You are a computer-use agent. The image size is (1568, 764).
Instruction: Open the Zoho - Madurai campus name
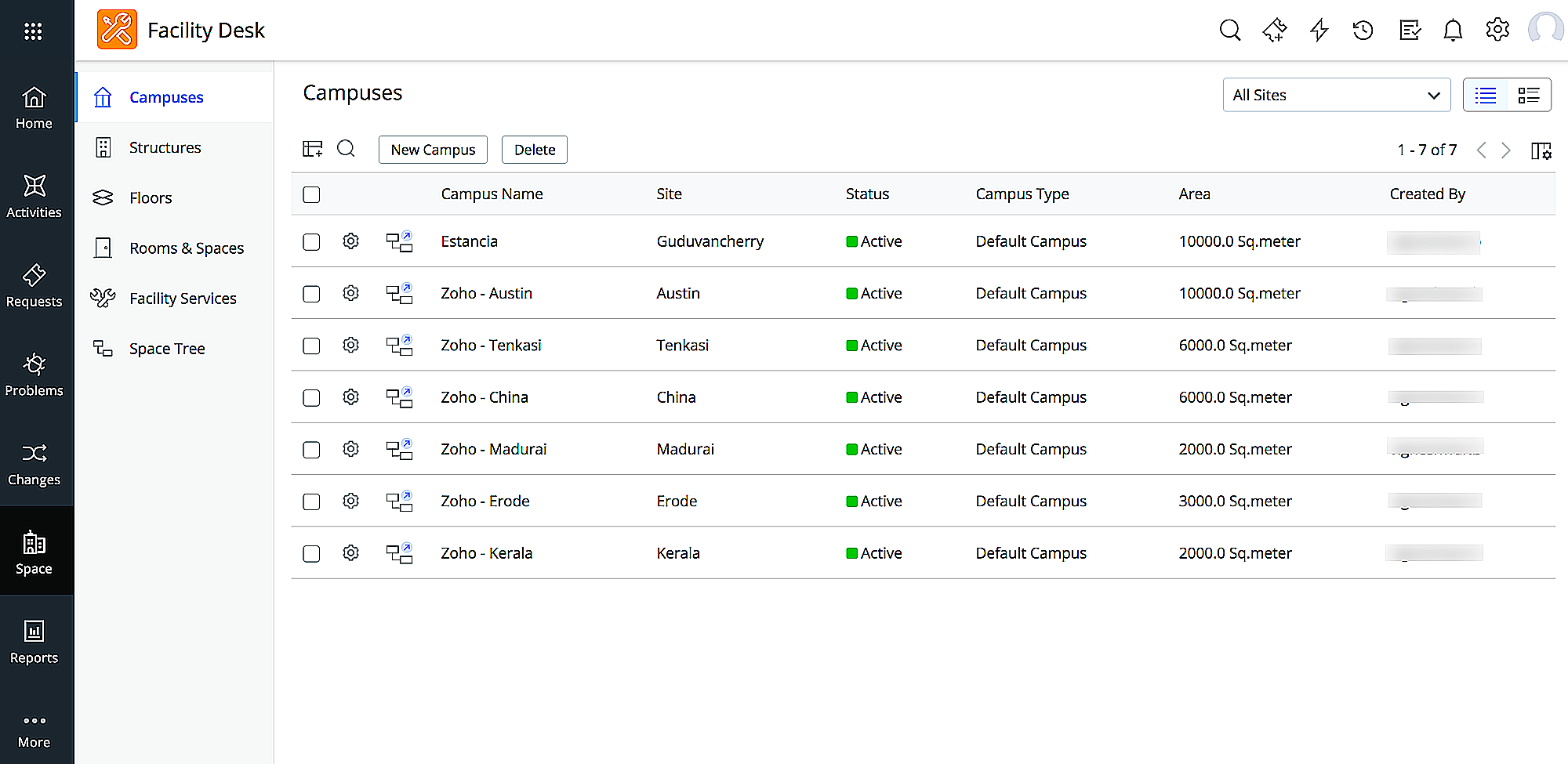[493, 449]
